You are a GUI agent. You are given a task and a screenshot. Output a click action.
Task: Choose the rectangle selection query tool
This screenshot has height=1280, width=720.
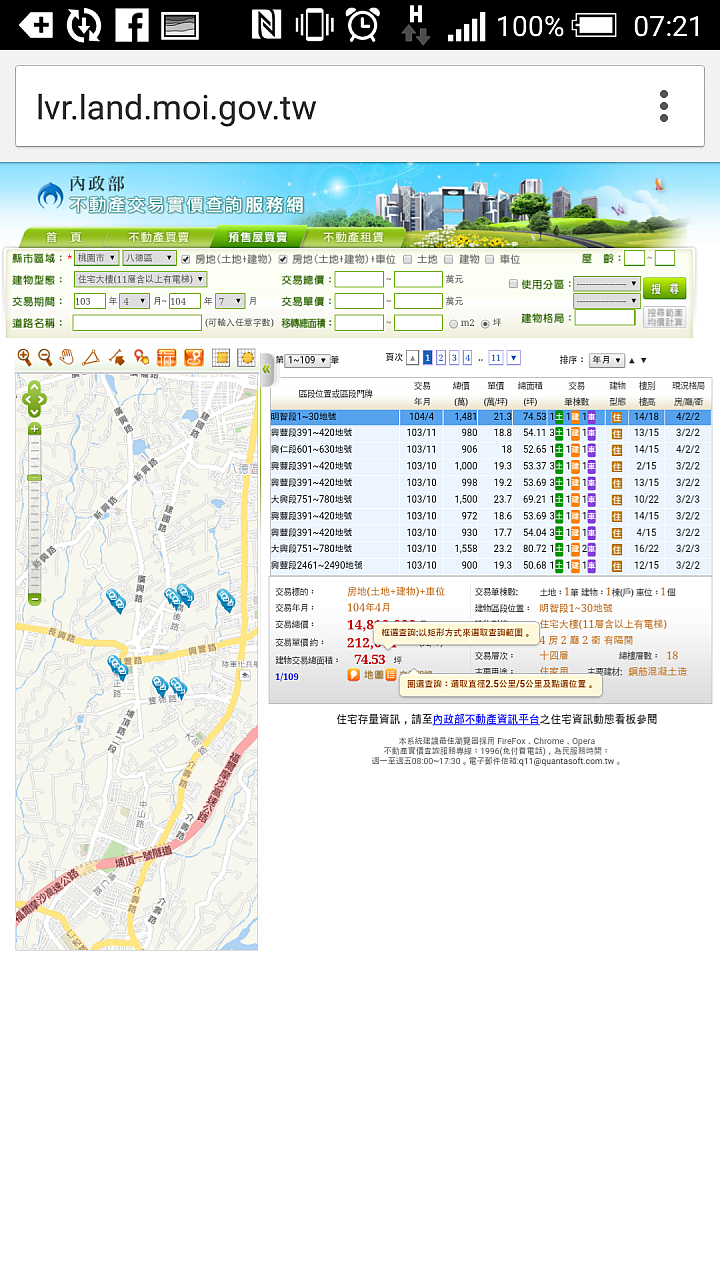[221, 357]
